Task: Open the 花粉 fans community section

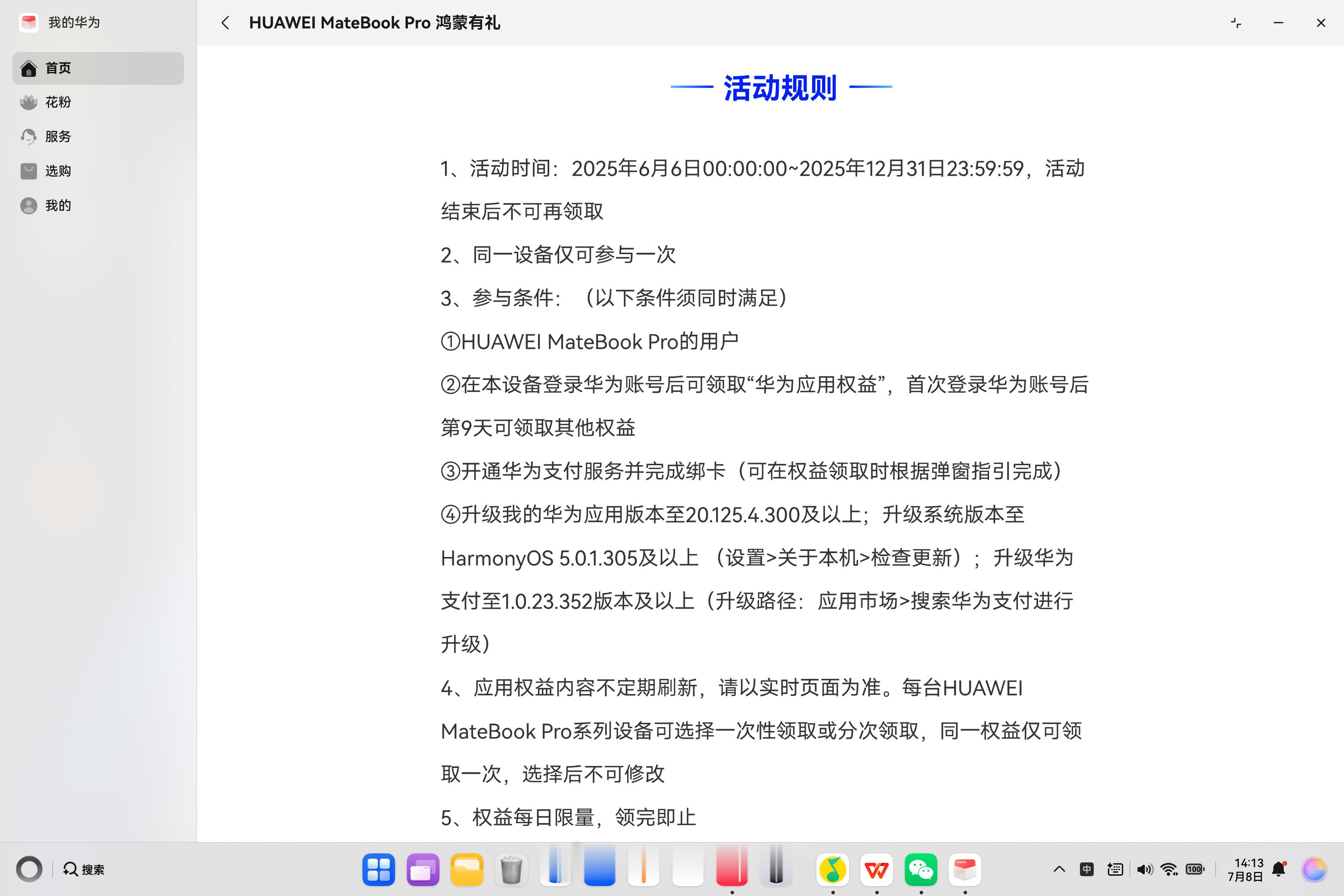Action: (x=98, y=102)
